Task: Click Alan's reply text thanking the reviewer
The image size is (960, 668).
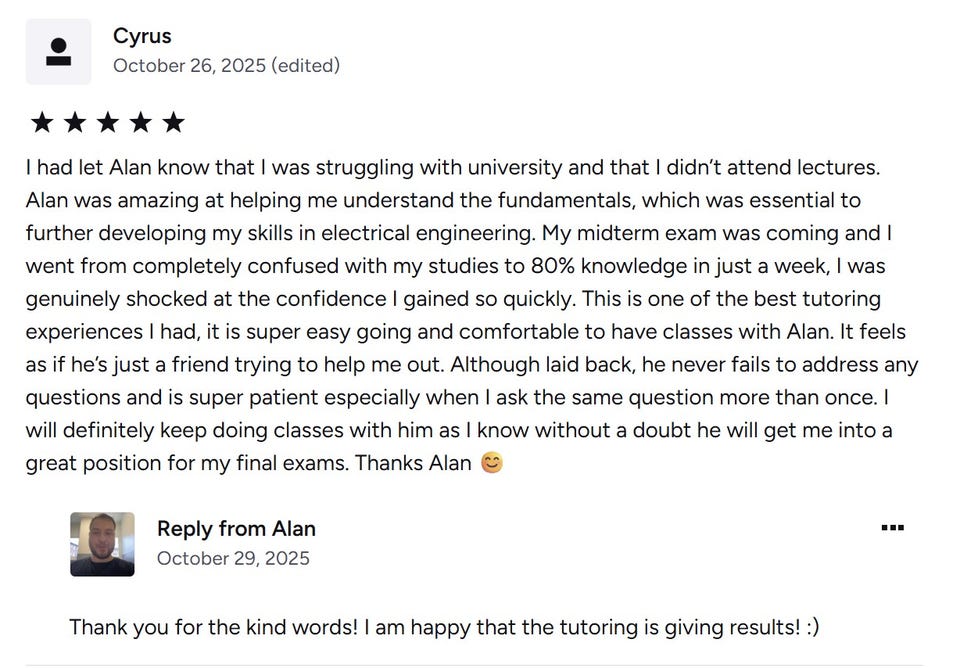Action: point(420,628)
